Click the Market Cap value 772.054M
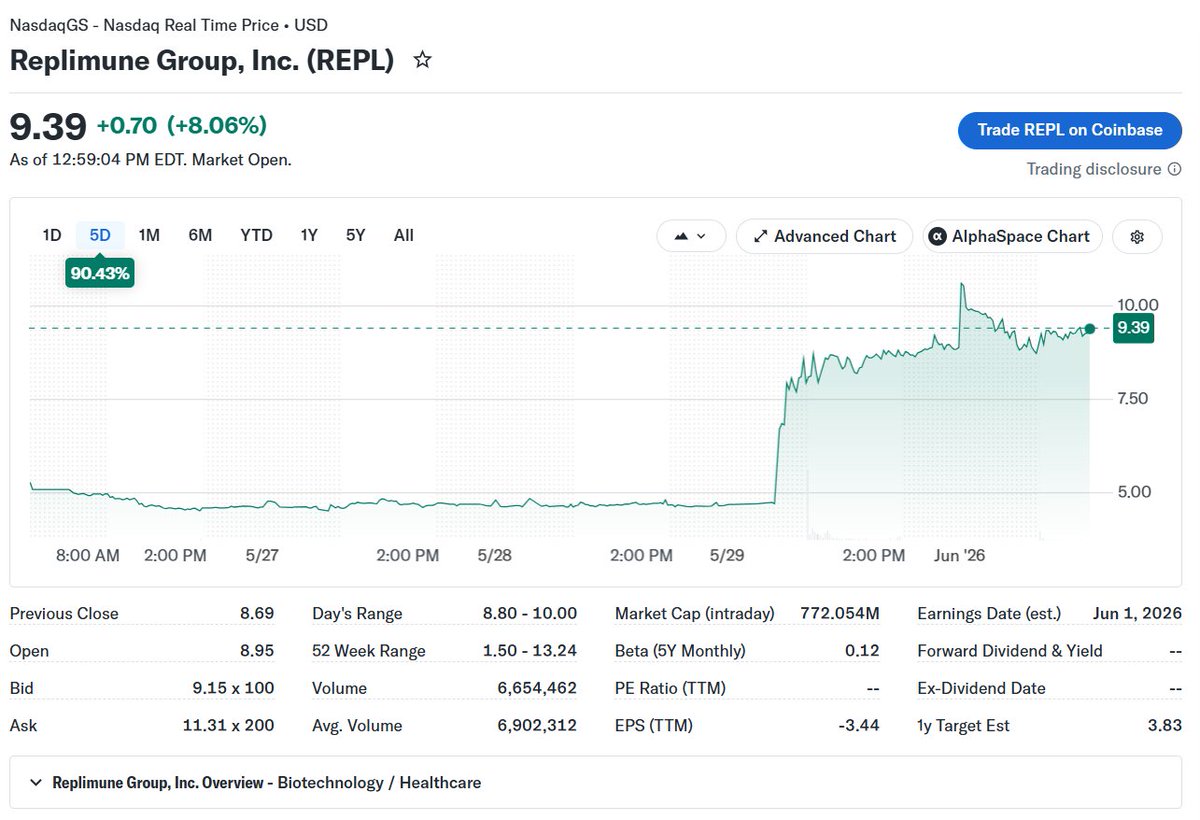This screenshot has height=820, width=1200. 840,613
